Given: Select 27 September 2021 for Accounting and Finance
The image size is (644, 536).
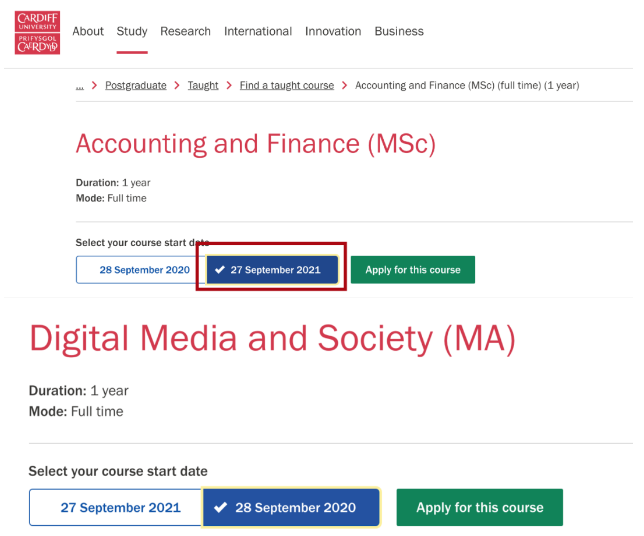Looking at the screenshot, I should (x=272, y=270).
